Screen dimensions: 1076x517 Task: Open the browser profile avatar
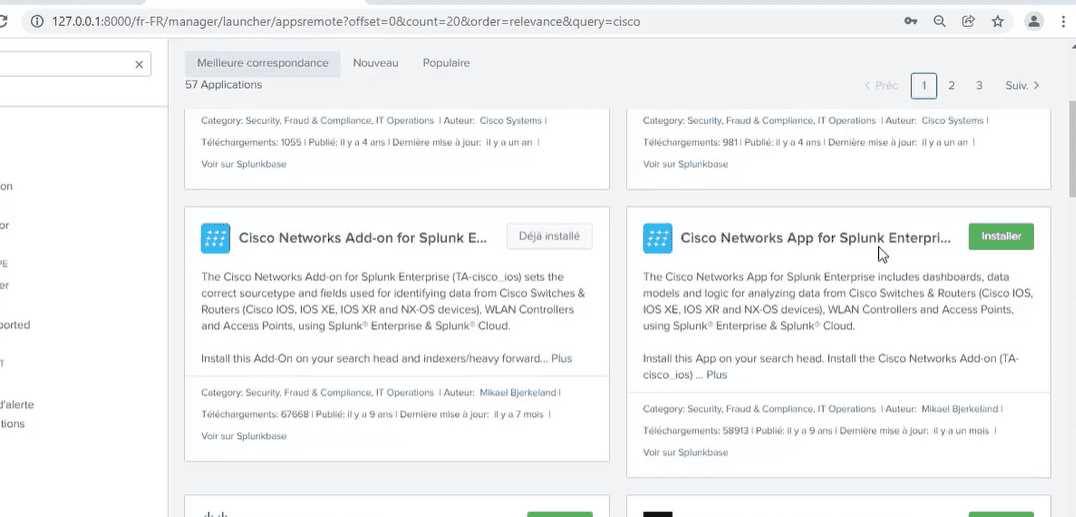tap(1033, 21)
